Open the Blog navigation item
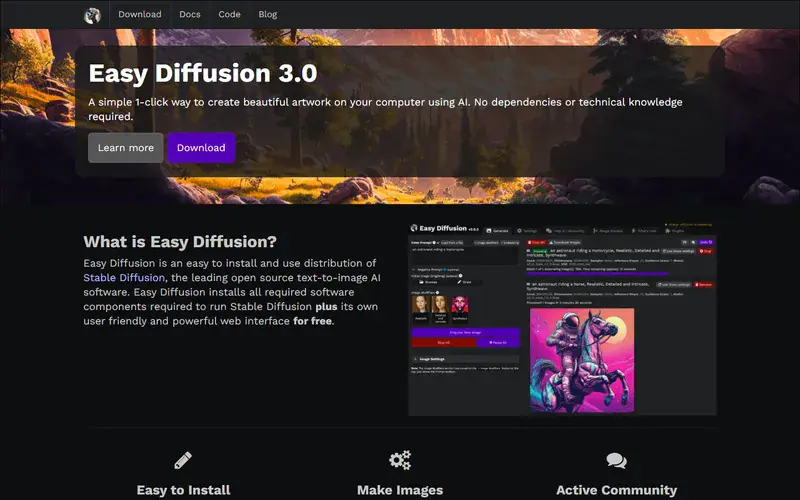Image resolution: width=800 pixels, height=500 pixels. point(268,14)
